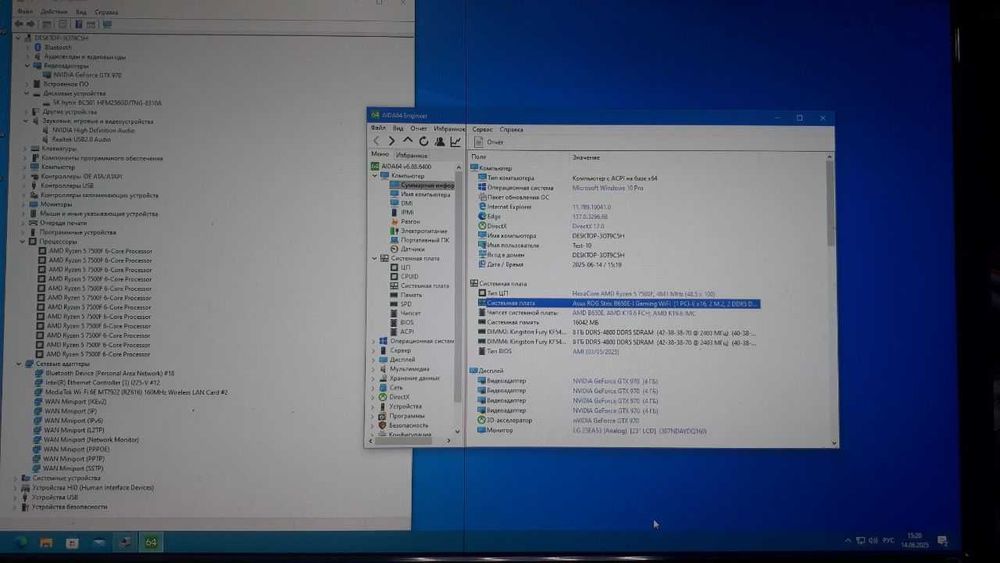Expand the Мультимедиа node in AIDA64 tree
The image size is (1000, 563).
pyautogui.click(x=374, y=369)
